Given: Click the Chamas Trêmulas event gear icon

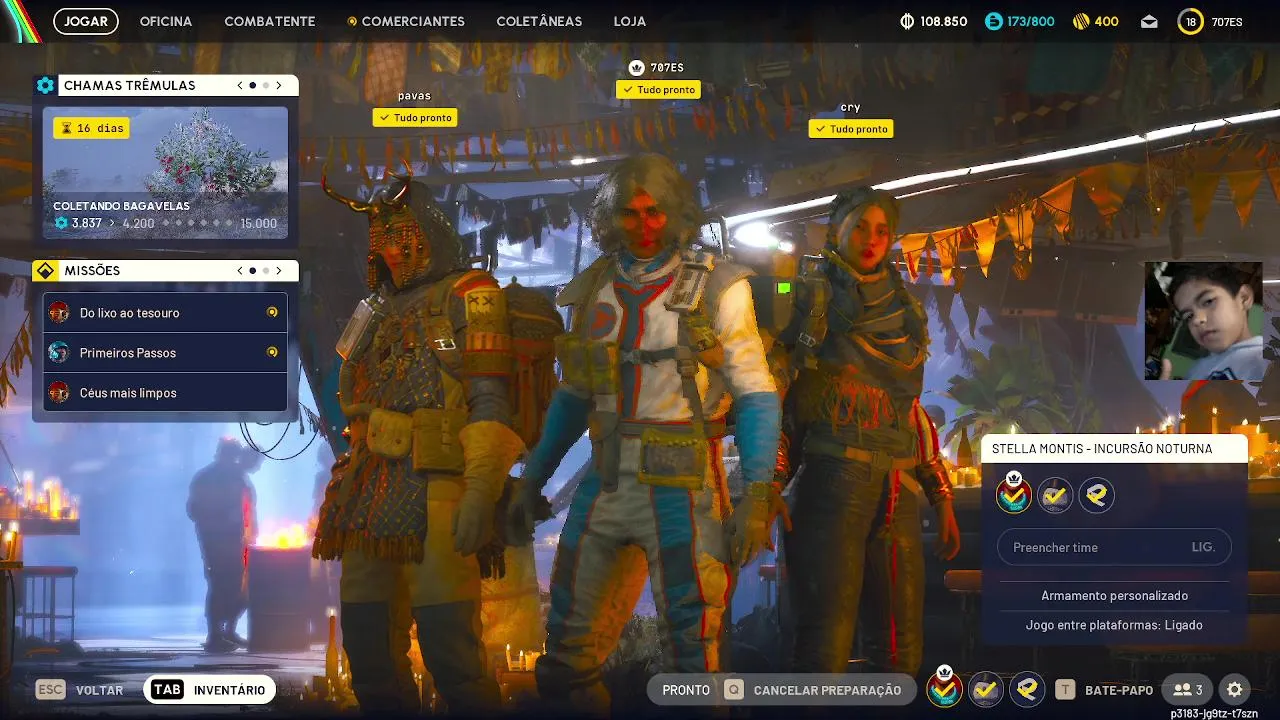Looking at the screenshot, I should (x=45, y=85).
